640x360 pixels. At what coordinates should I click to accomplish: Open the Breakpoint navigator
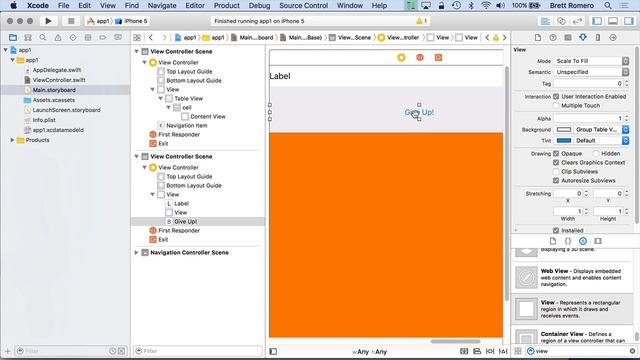click(x=103, y=38)
